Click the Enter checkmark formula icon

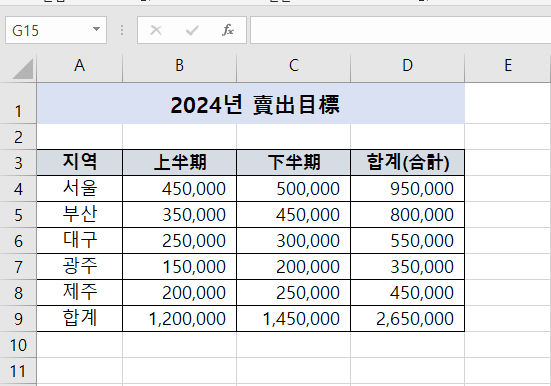tap(192, 30)
